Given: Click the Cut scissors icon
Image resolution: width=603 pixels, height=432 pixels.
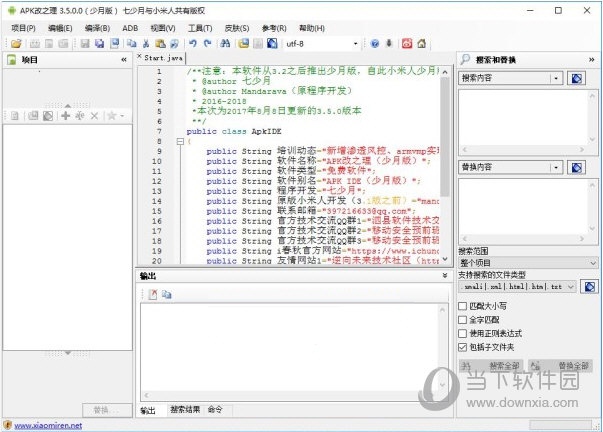Looking at the screenshot, I should (146, 43).
